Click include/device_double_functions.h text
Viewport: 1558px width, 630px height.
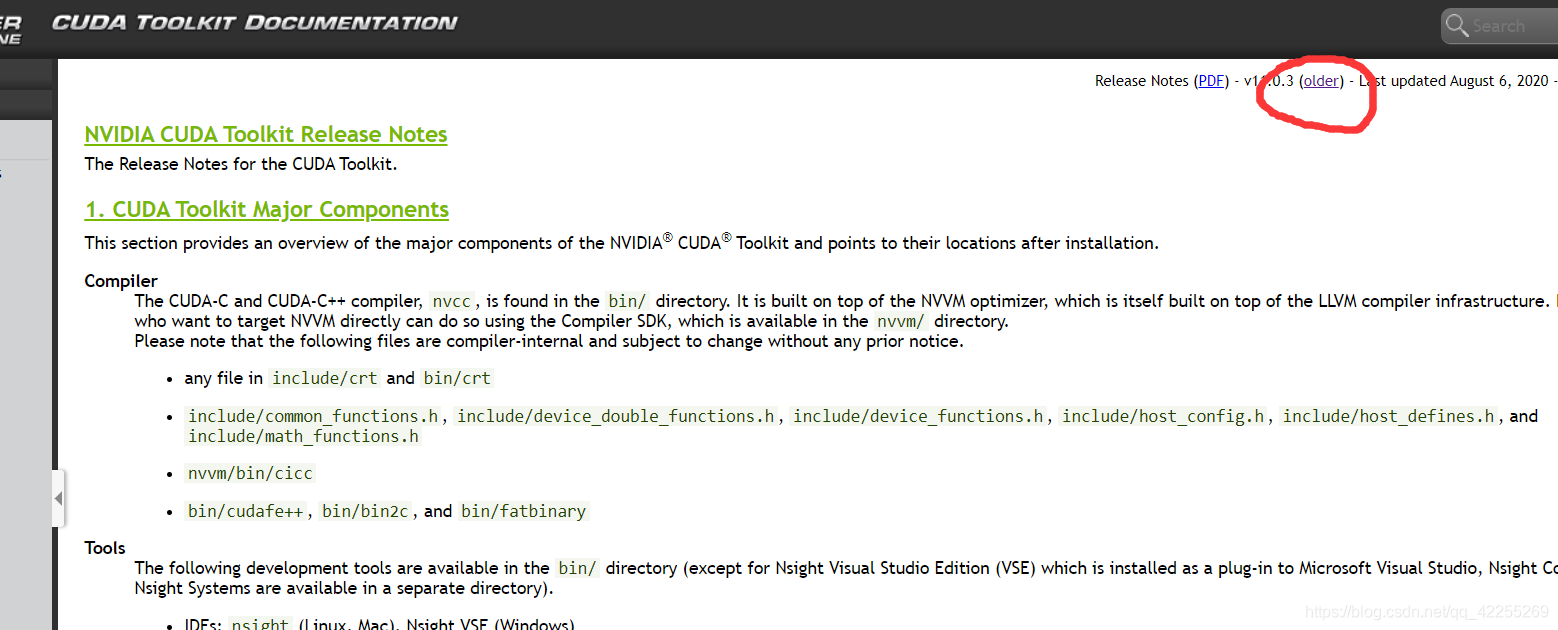tap(616, 416)
